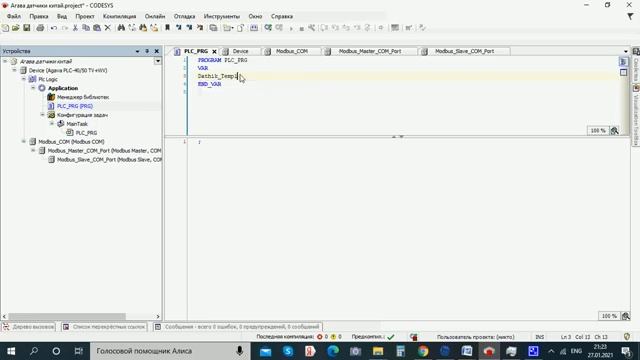
Task: Open the editor tabs overflow dropdown
Action: pyautogui.click(x=626, y=51)
